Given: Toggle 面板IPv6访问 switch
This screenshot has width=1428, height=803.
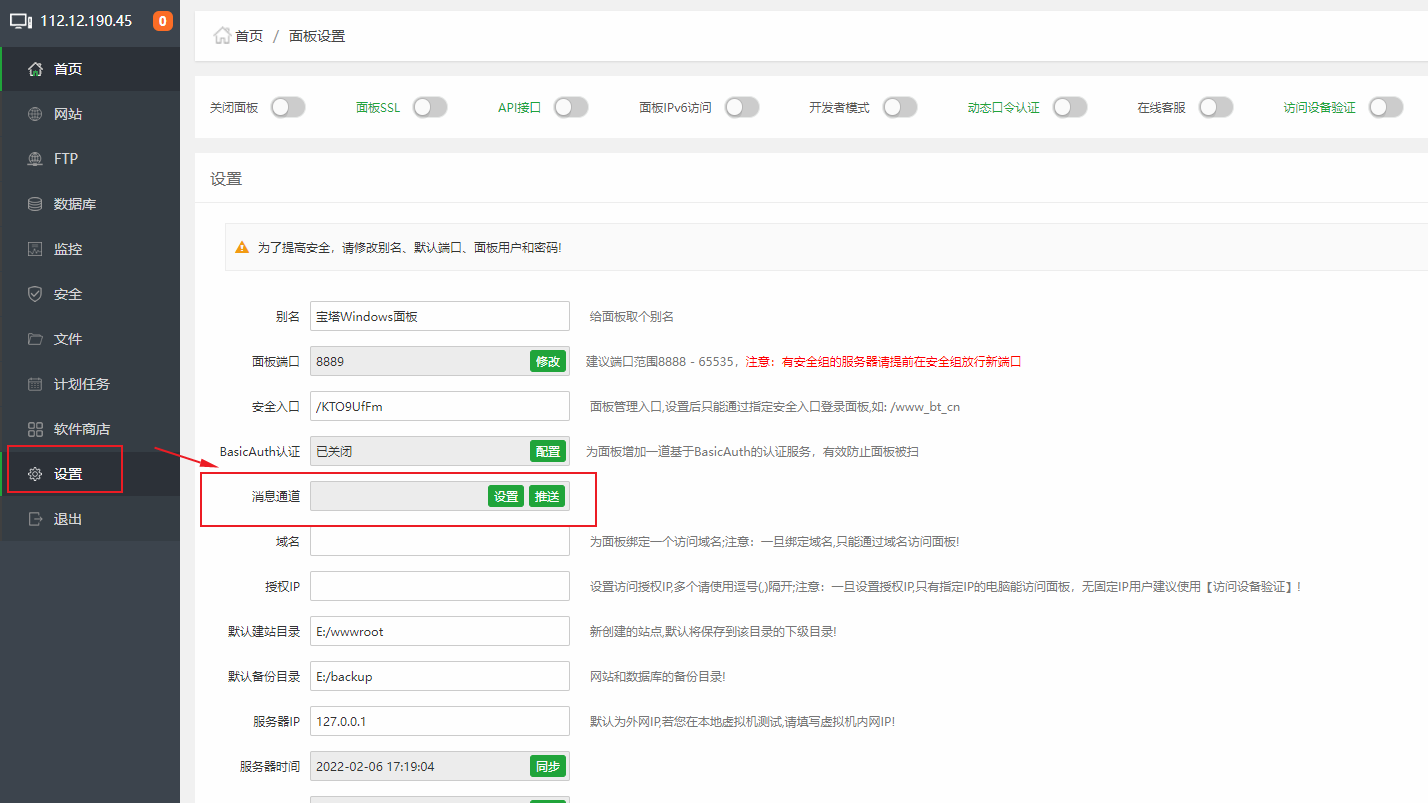Looking at the screenshot, I should (742, 107).
